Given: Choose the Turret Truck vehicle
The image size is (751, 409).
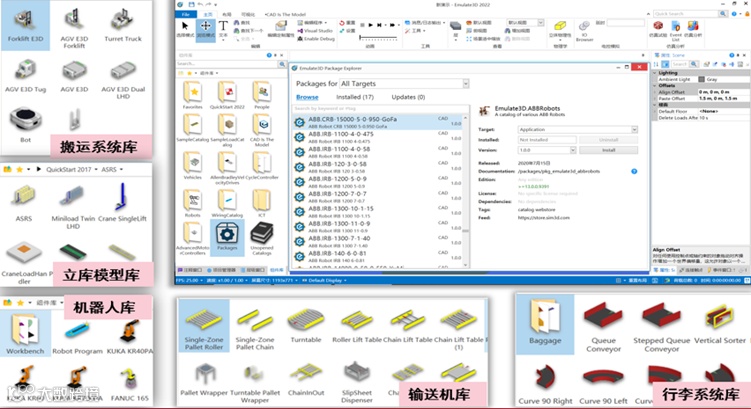Looking at the screenshot, I should coord(123,25).
